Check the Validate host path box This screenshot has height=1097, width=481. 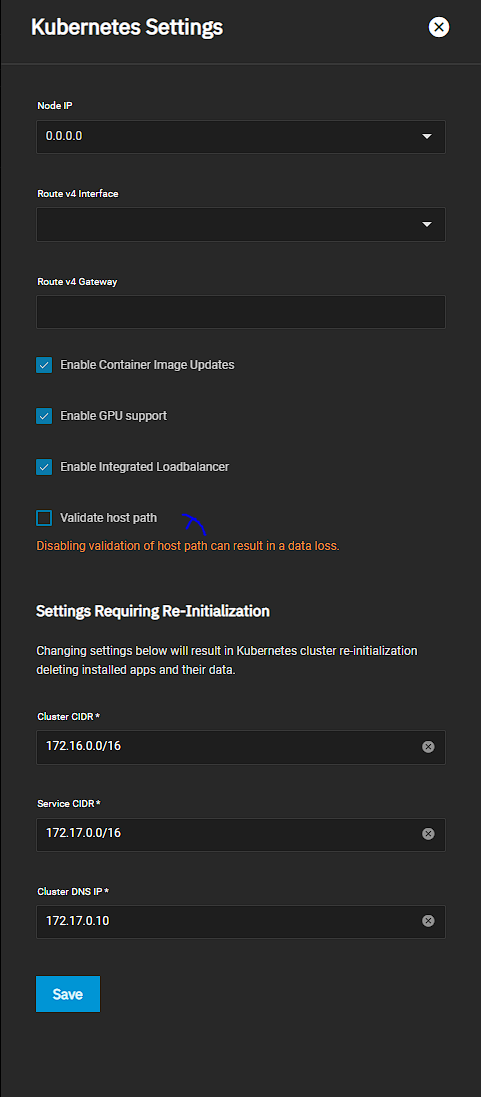click(x=44, y=518)
